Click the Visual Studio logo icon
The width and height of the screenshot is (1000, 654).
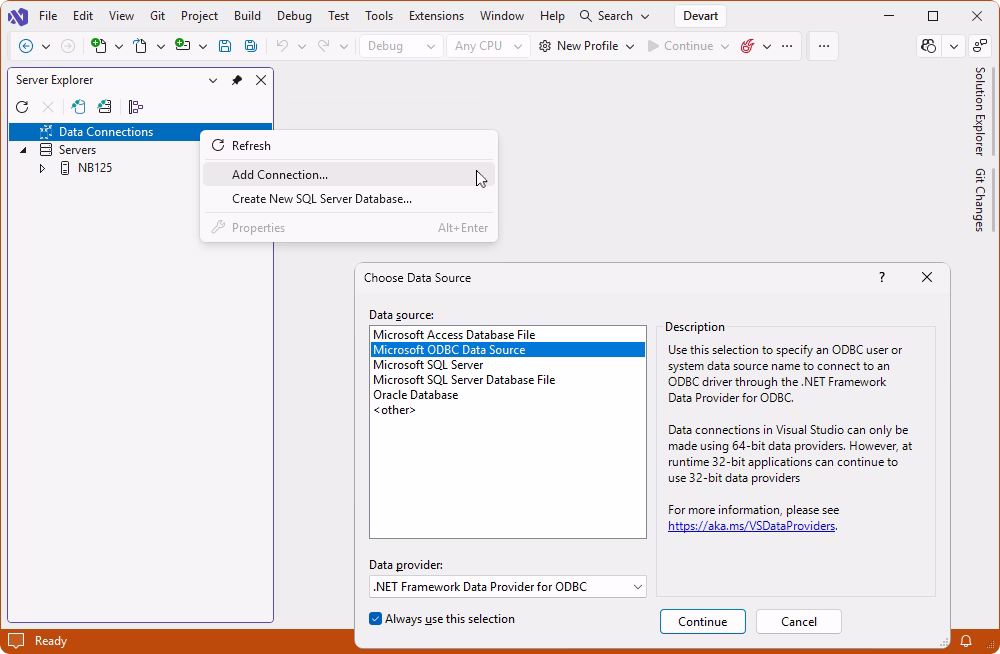[18, 16]
